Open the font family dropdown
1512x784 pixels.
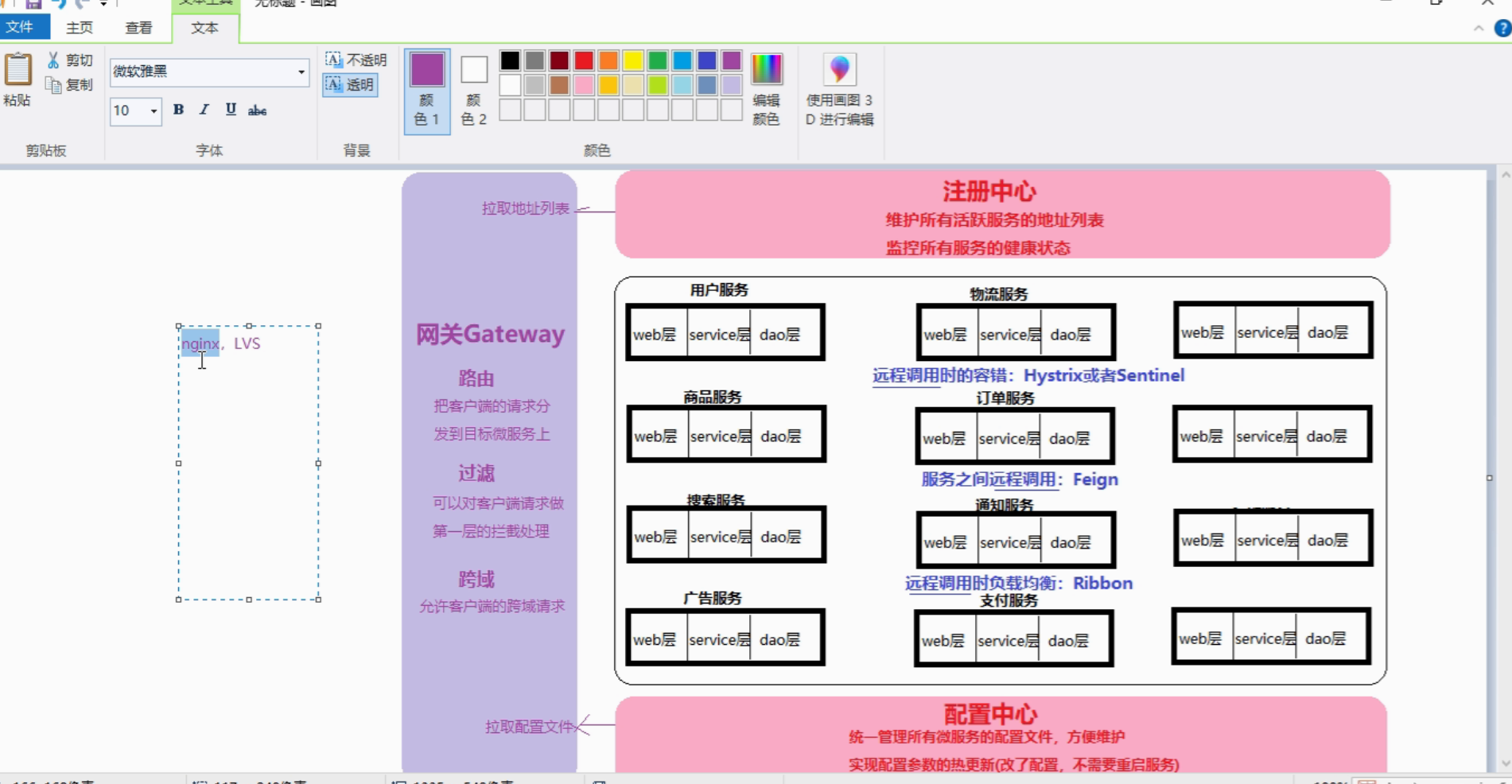click(303, 73)
